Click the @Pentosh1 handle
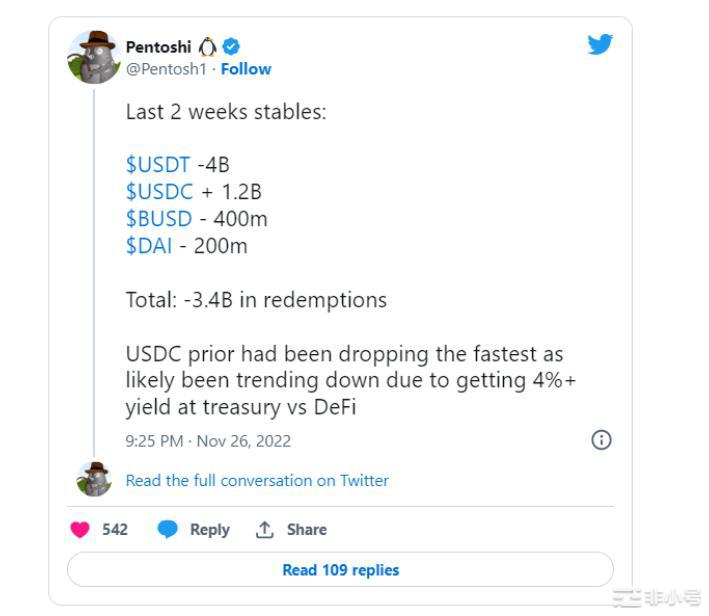This screenshot has width=709, height=616. (x=167, y=69)
